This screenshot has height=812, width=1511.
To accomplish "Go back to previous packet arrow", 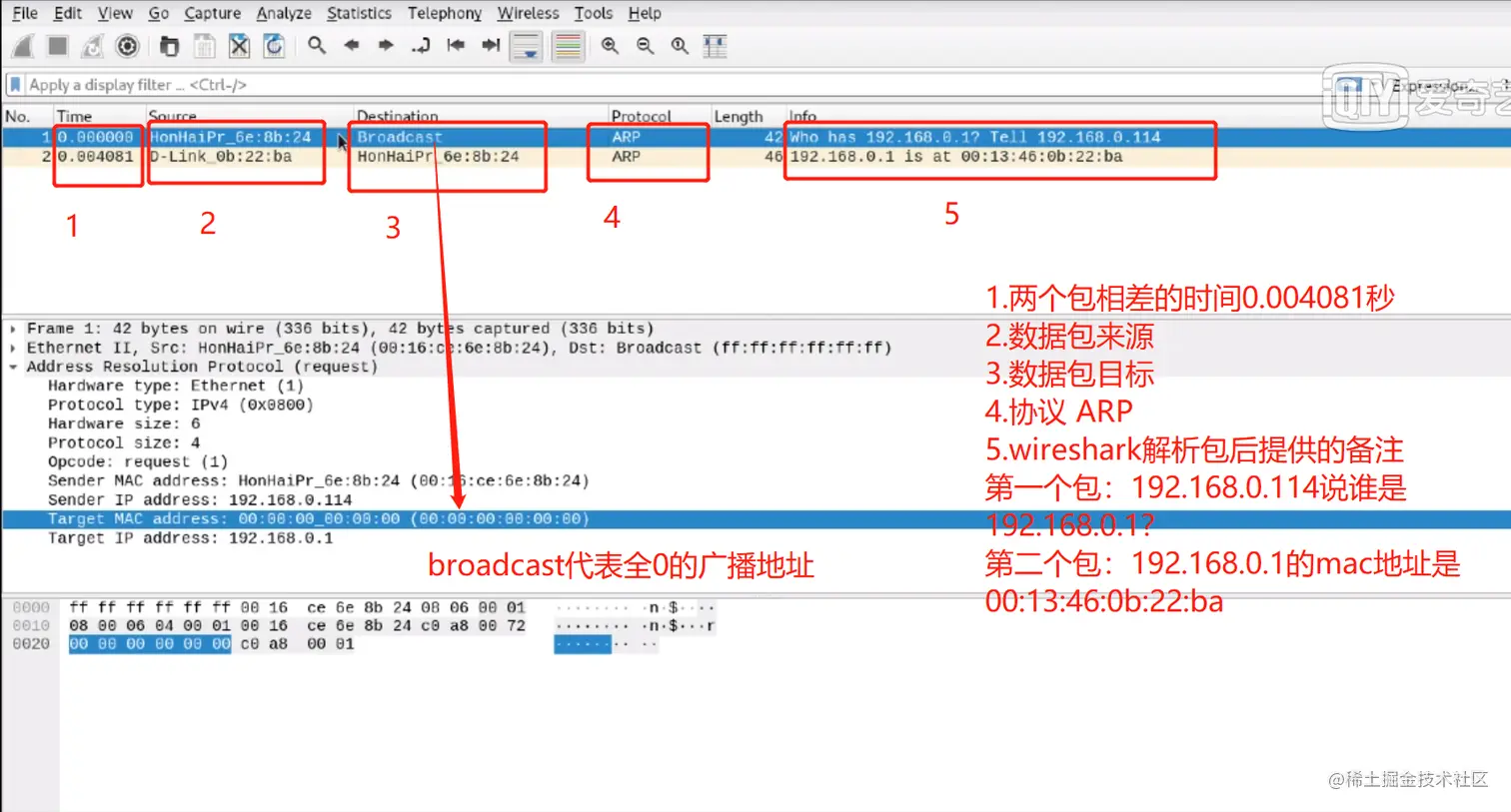I will 352,45.
